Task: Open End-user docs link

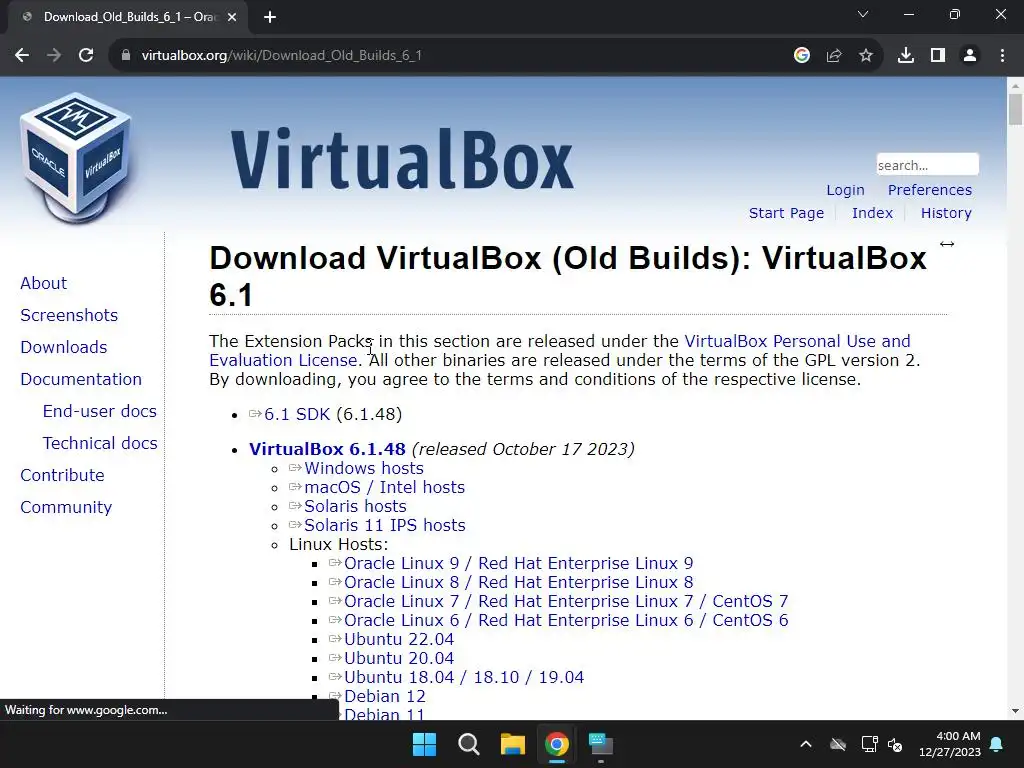Action: coord(99,411)
